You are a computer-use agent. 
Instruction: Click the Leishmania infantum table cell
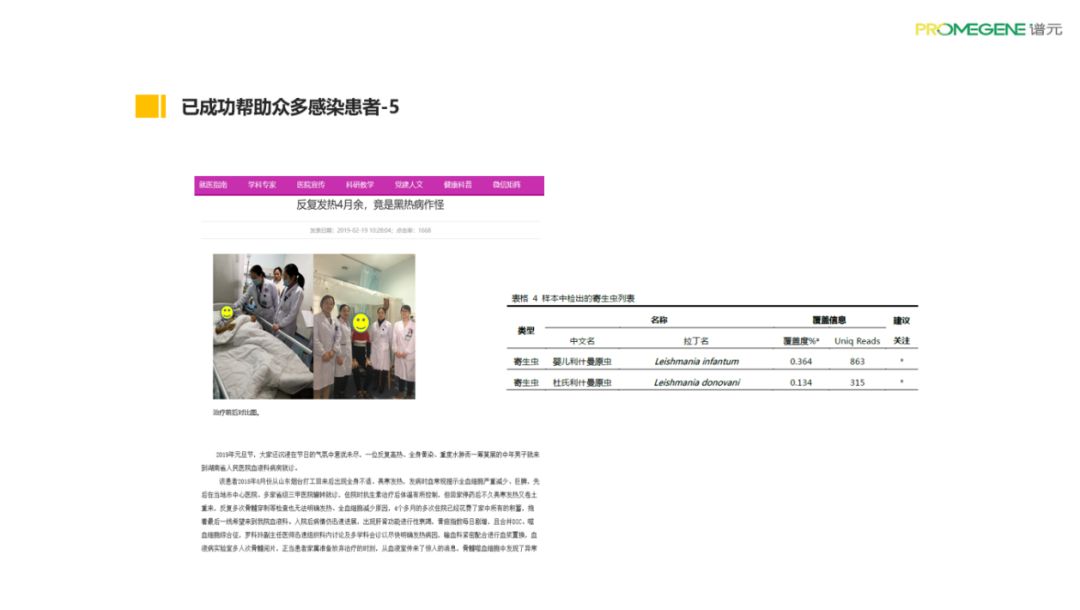[x=696, y=361]
